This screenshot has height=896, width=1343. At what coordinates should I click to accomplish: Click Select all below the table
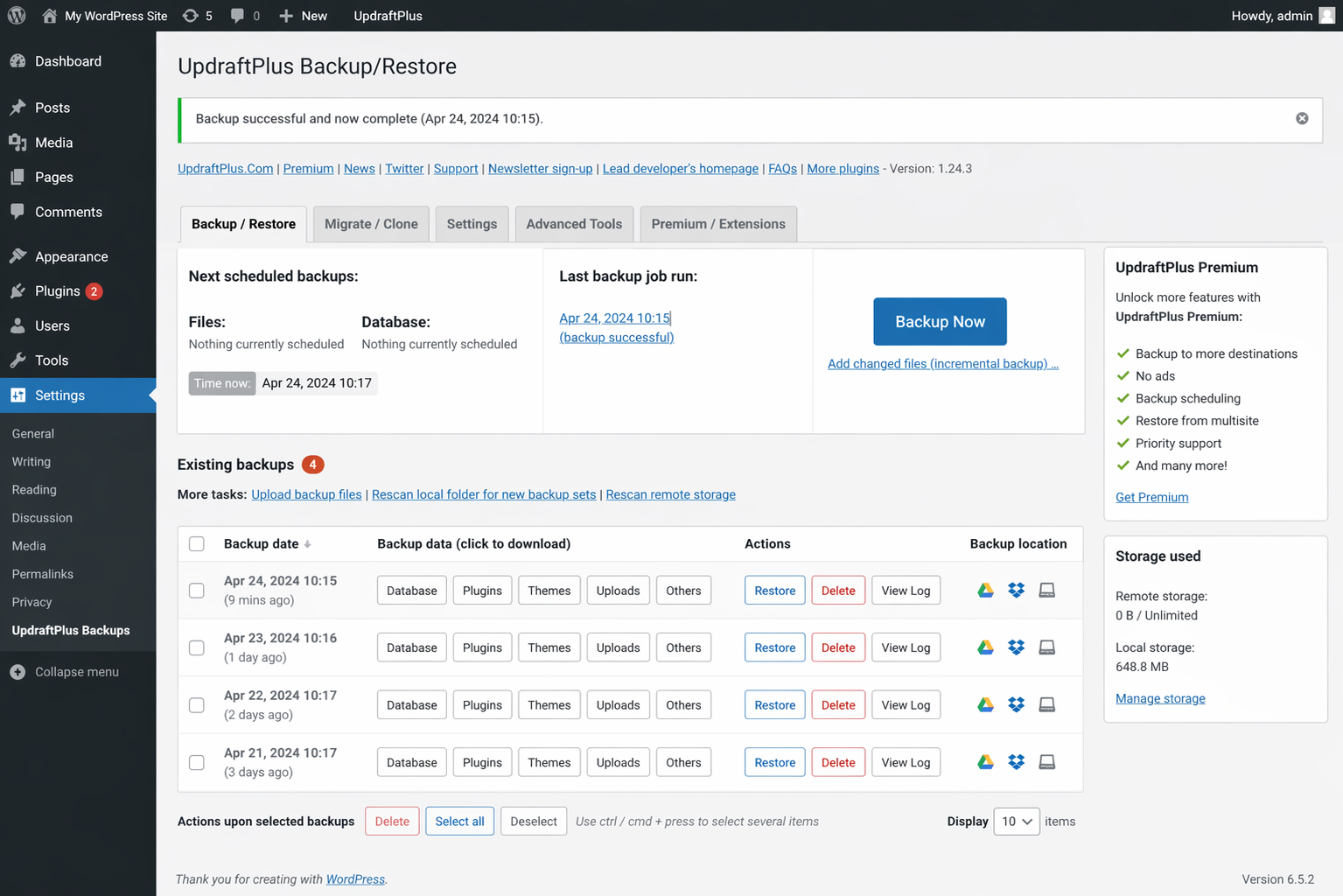tap(460, 822)
